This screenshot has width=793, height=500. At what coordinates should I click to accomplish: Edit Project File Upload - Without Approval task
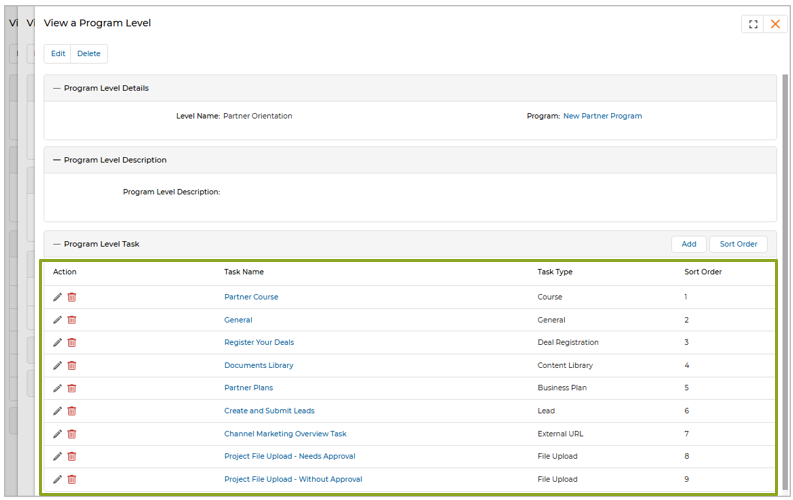coord(57,479)
